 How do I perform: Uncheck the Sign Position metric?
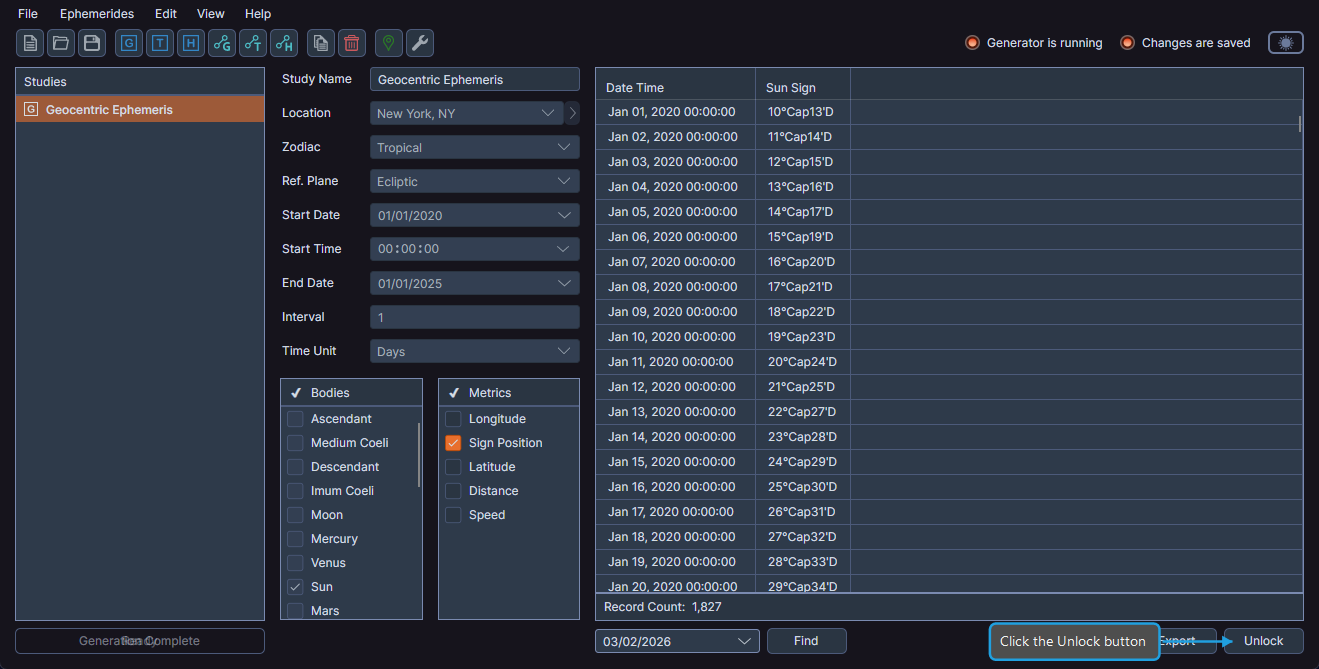coord(453,442)
